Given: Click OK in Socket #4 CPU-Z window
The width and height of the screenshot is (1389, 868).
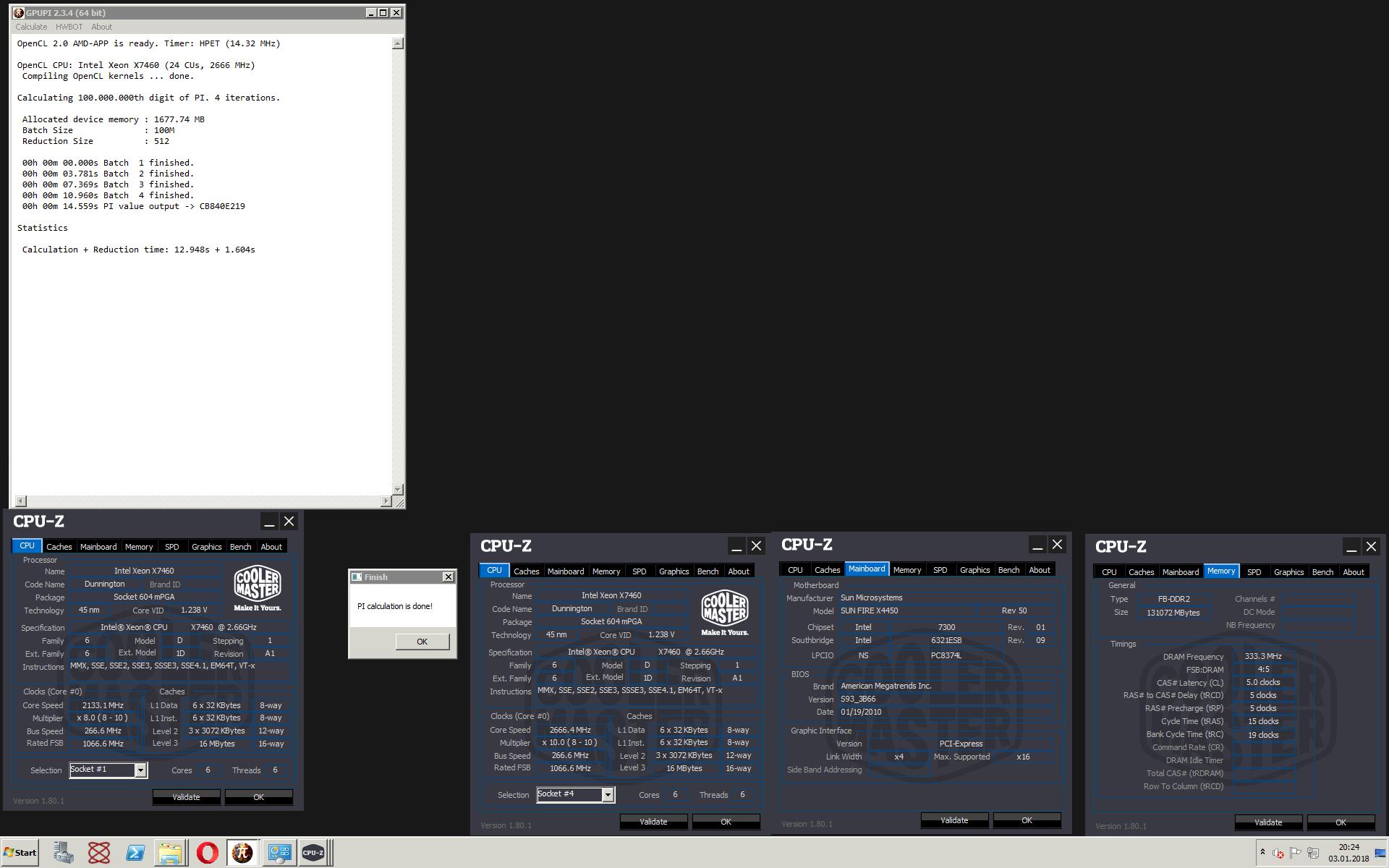Looking at the screenshot, I should [726, 822].
